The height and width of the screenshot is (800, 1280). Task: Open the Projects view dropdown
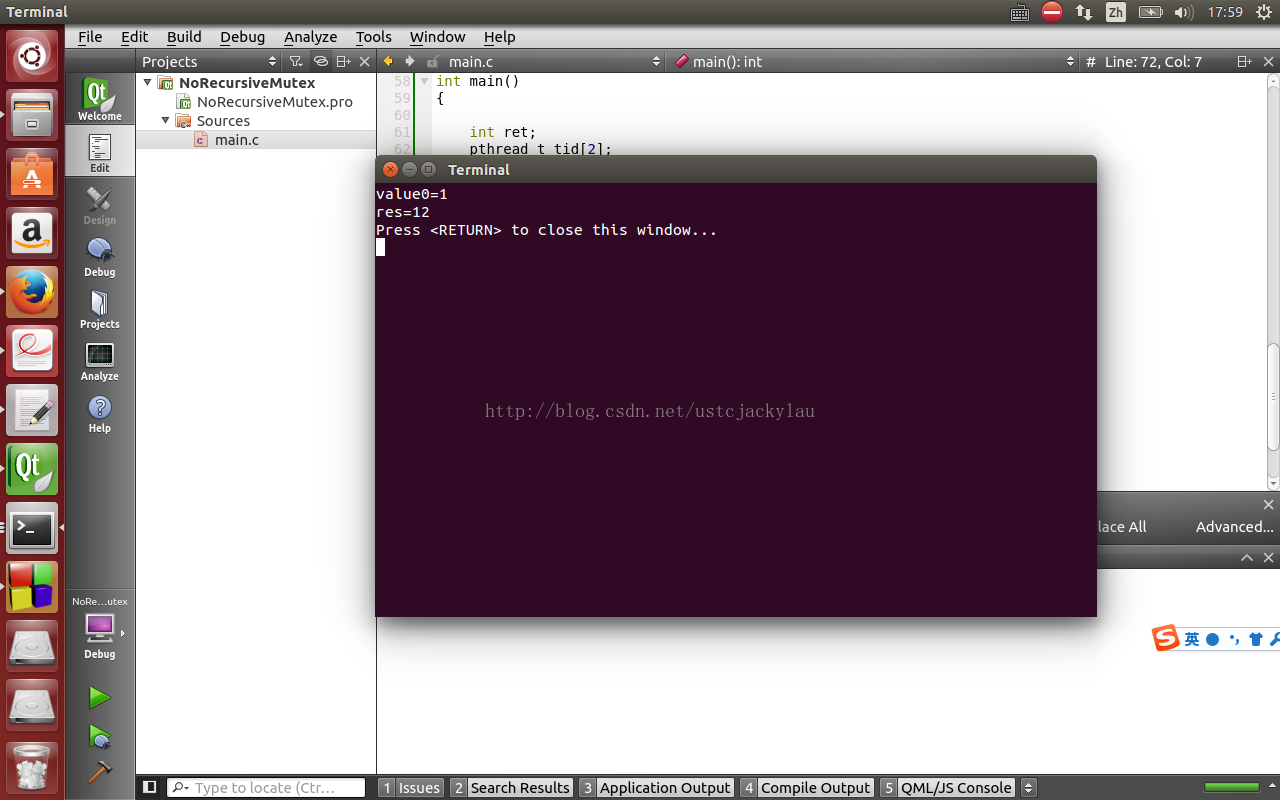(x=209, y=62)
